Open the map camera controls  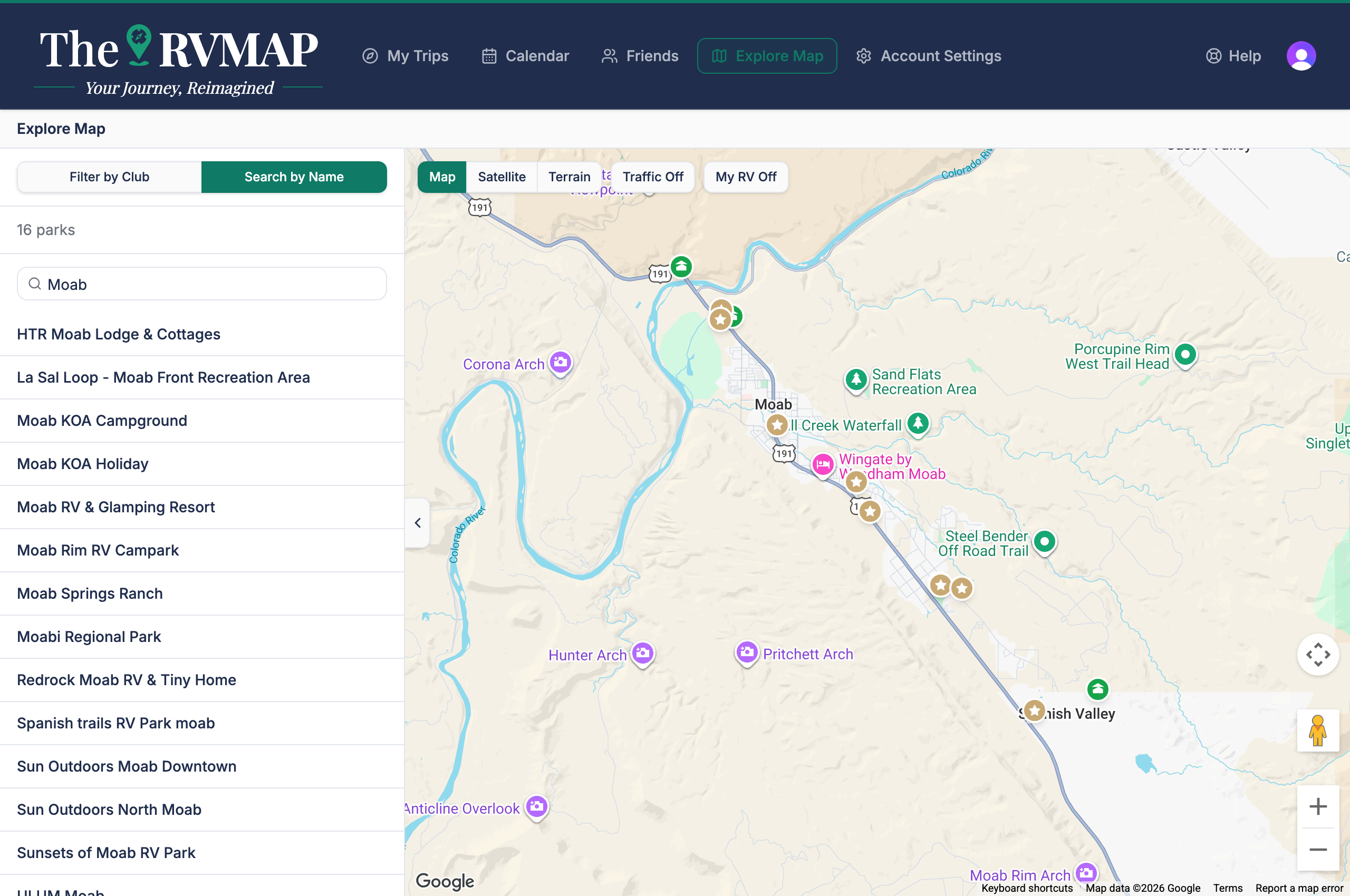tap(1318, 655)
